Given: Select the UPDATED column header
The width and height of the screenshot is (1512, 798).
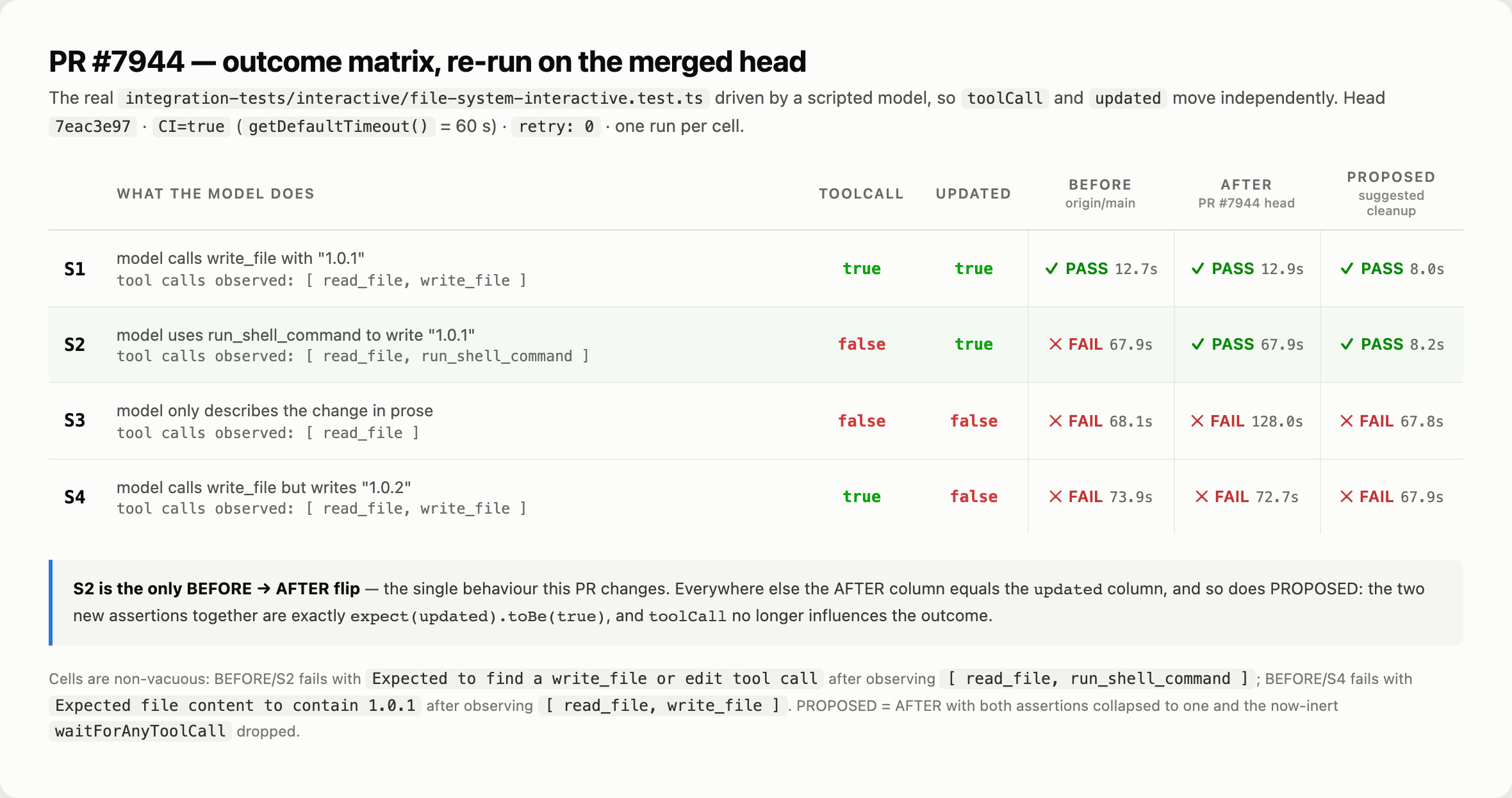Looking at the screenshot, I should [x=973, y=194].
